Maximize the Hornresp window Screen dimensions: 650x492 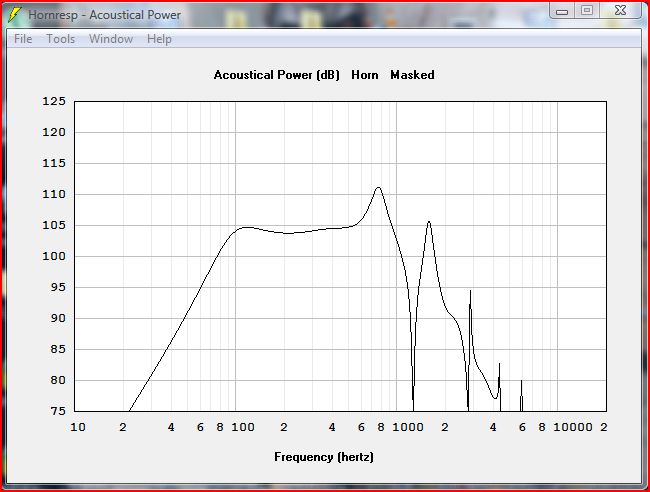[x=587, y=10]
